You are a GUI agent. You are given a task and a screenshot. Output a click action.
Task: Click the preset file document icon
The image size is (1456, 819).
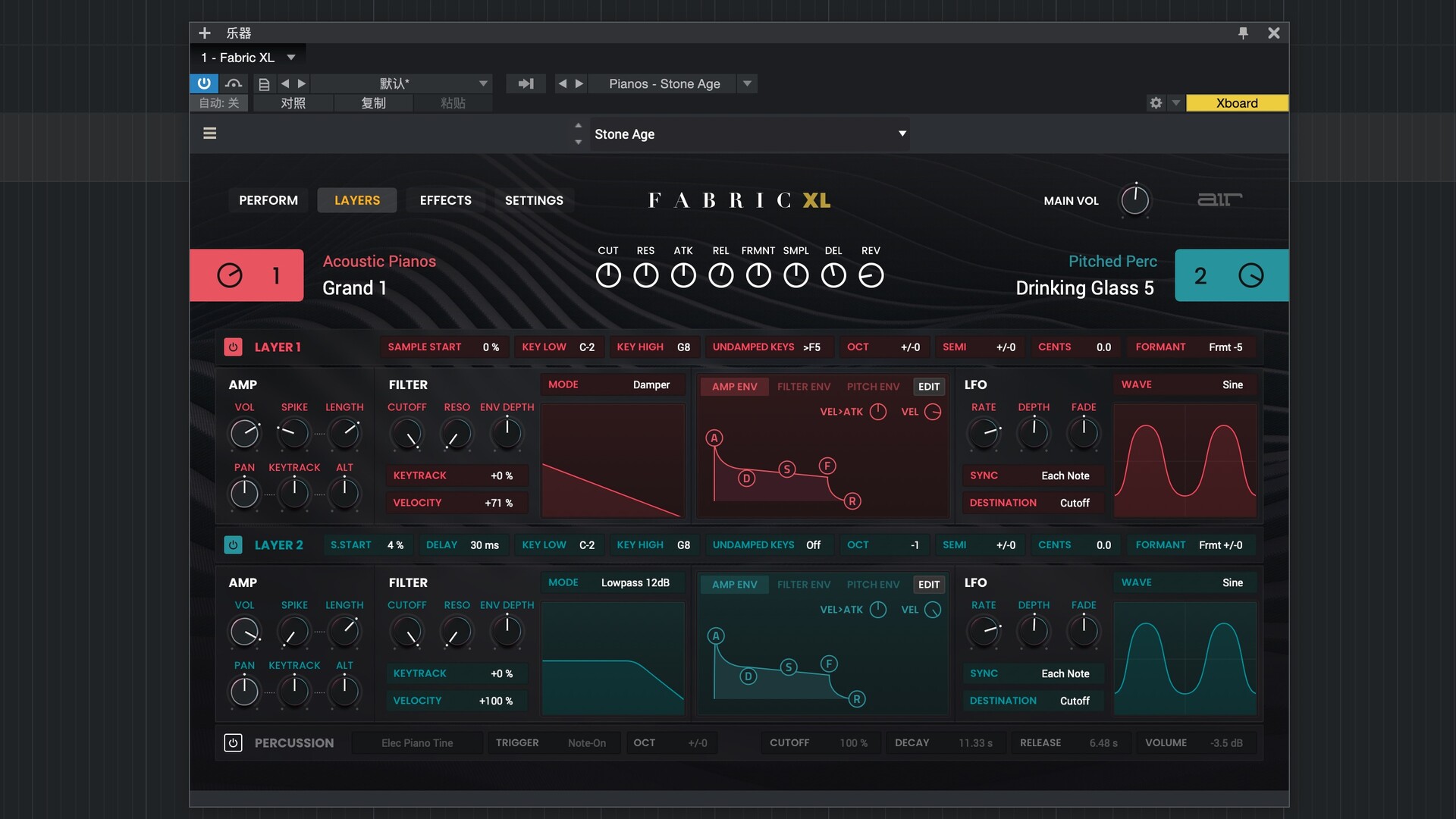point(264,84)
